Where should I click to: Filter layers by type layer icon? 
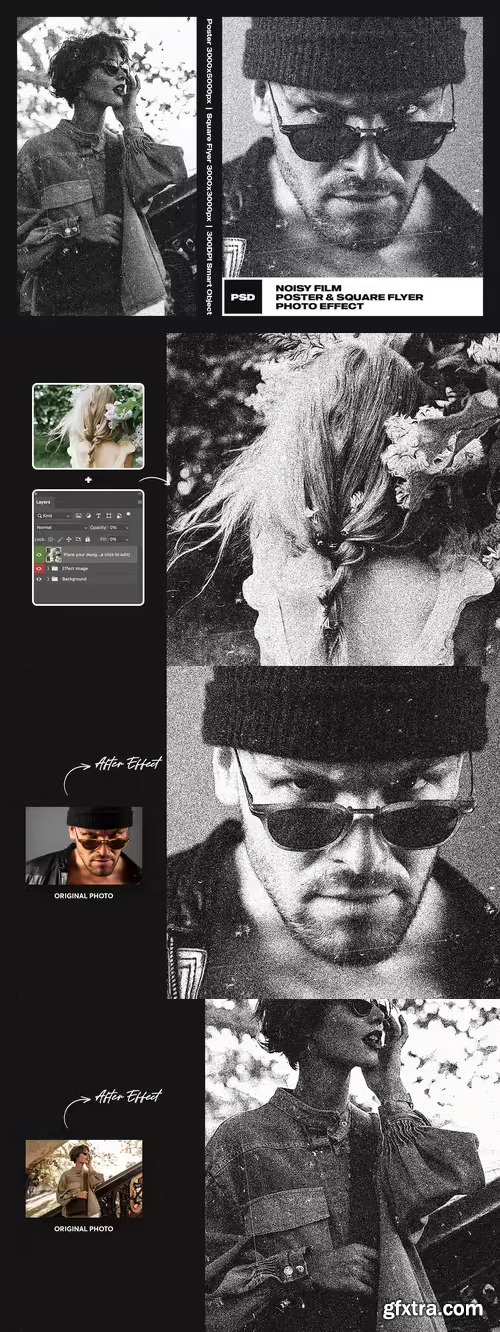click(x=98, y=516)
